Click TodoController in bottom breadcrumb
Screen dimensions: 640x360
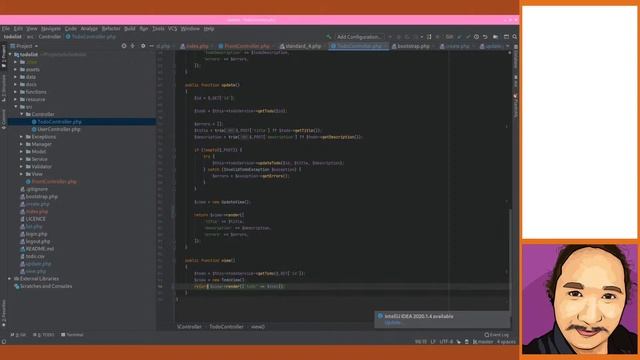[226, 327]
